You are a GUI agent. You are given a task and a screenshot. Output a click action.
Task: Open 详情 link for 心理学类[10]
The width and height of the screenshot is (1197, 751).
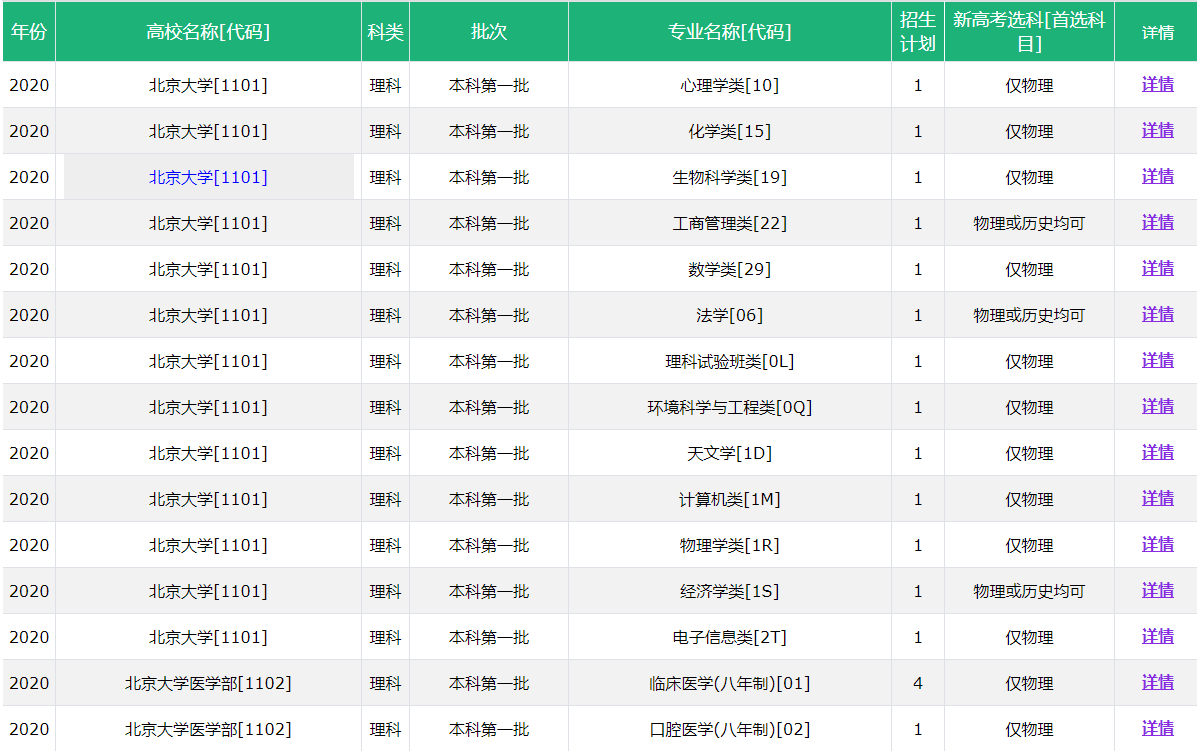pyautogui.click(x=1157, y=85)
